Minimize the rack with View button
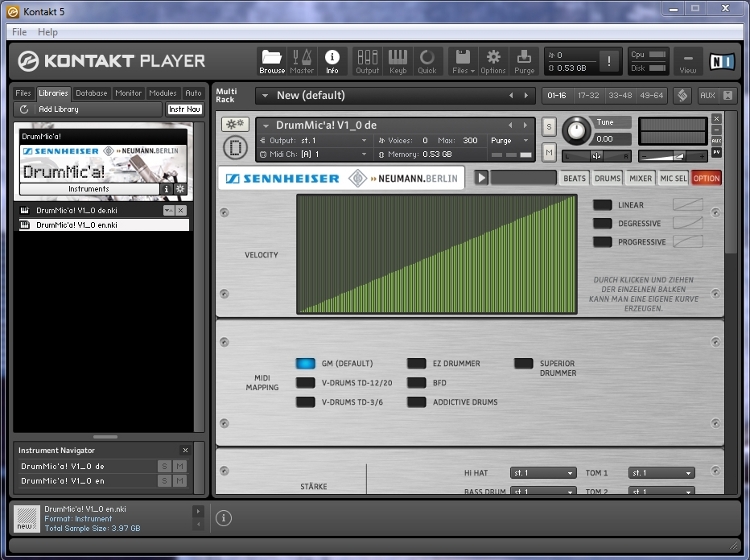The image size is (750, 560). click(x=687, y=62)
